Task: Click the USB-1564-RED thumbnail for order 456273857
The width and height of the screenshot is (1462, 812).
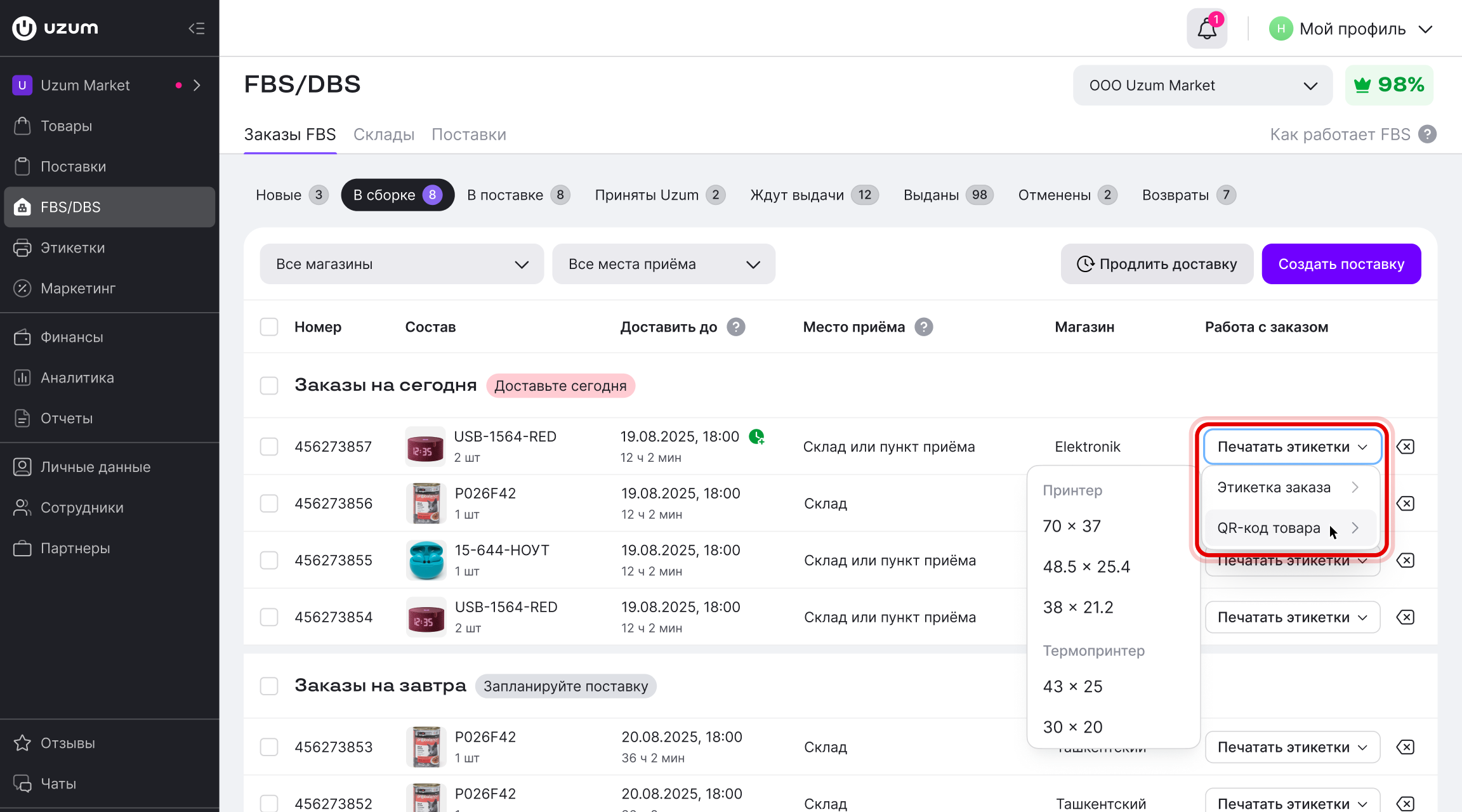Action: point(425,447)
